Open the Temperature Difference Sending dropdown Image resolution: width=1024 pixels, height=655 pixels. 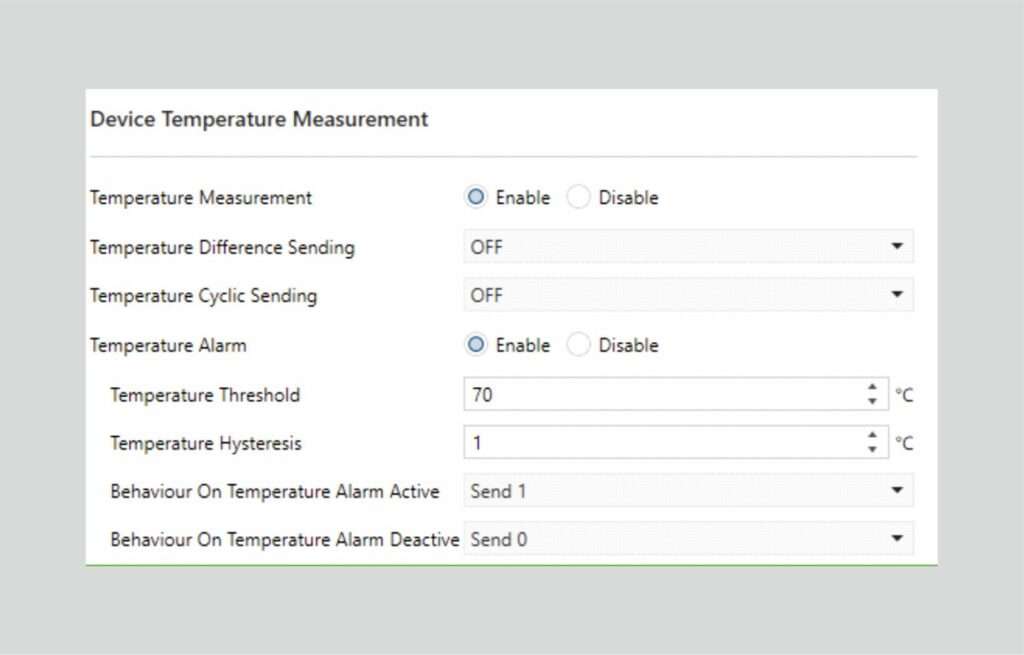pos(688,247)
